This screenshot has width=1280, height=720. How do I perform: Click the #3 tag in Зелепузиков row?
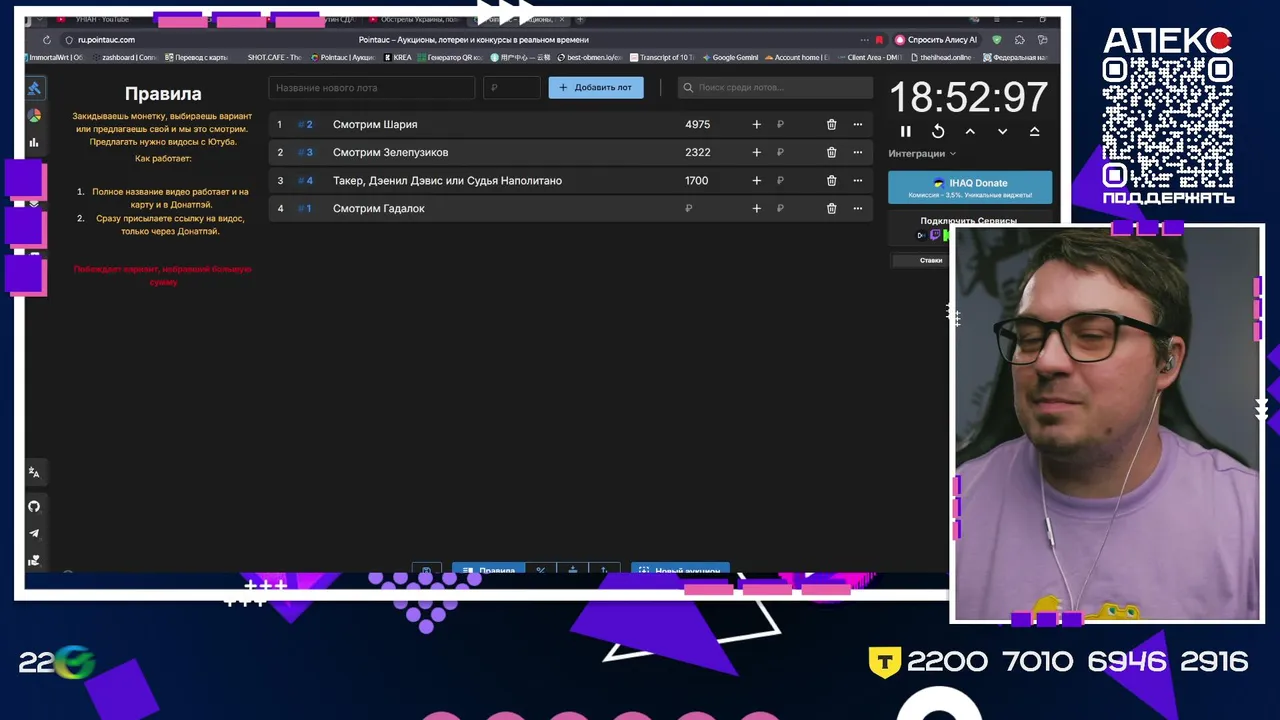point(306,153)
